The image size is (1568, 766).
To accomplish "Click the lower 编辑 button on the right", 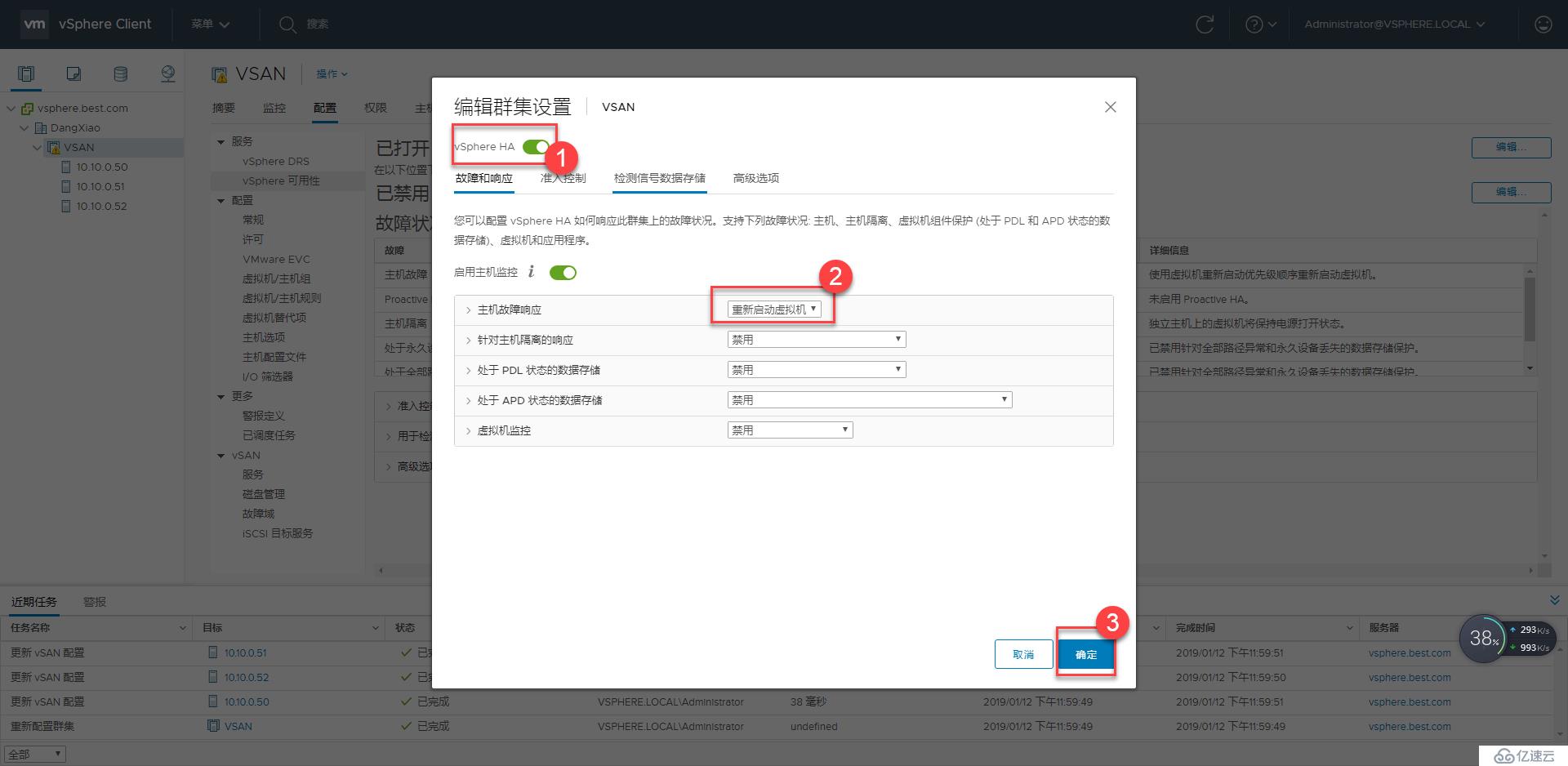I will [1511, 192].
